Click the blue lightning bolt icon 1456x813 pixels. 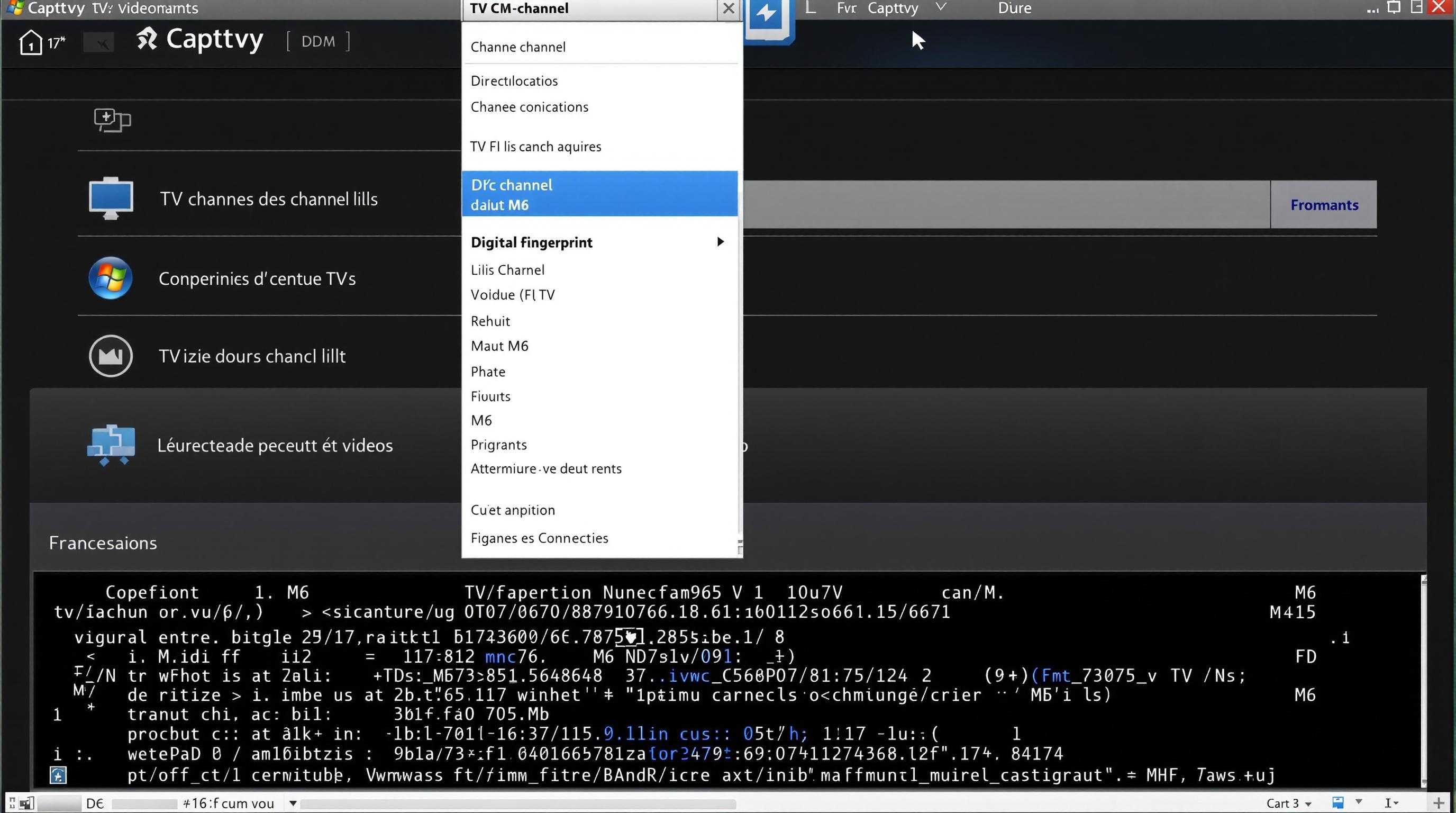[x=767, y=17]
